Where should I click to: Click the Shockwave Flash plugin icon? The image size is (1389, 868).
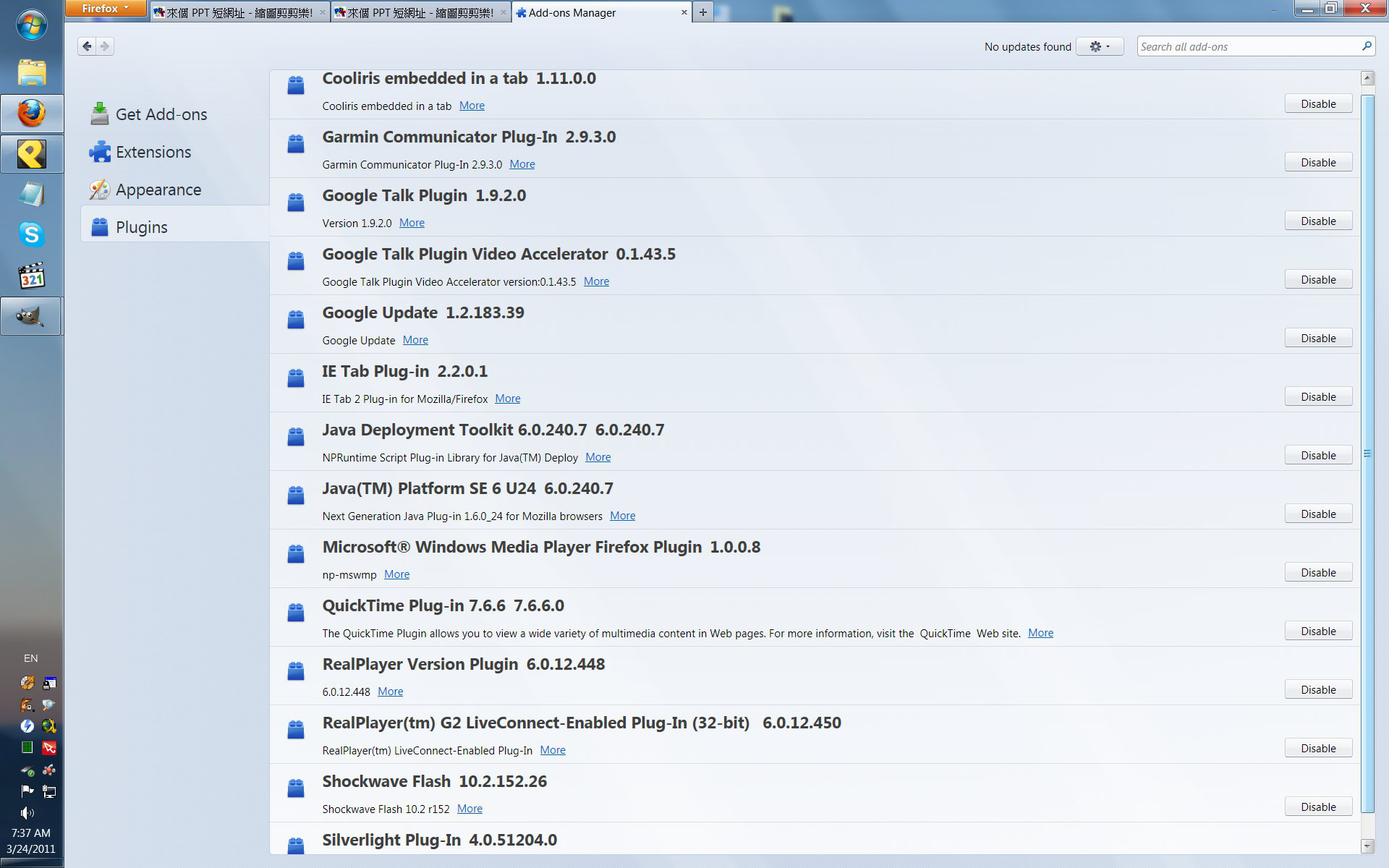pyautogui.click(x=296, y=788)
